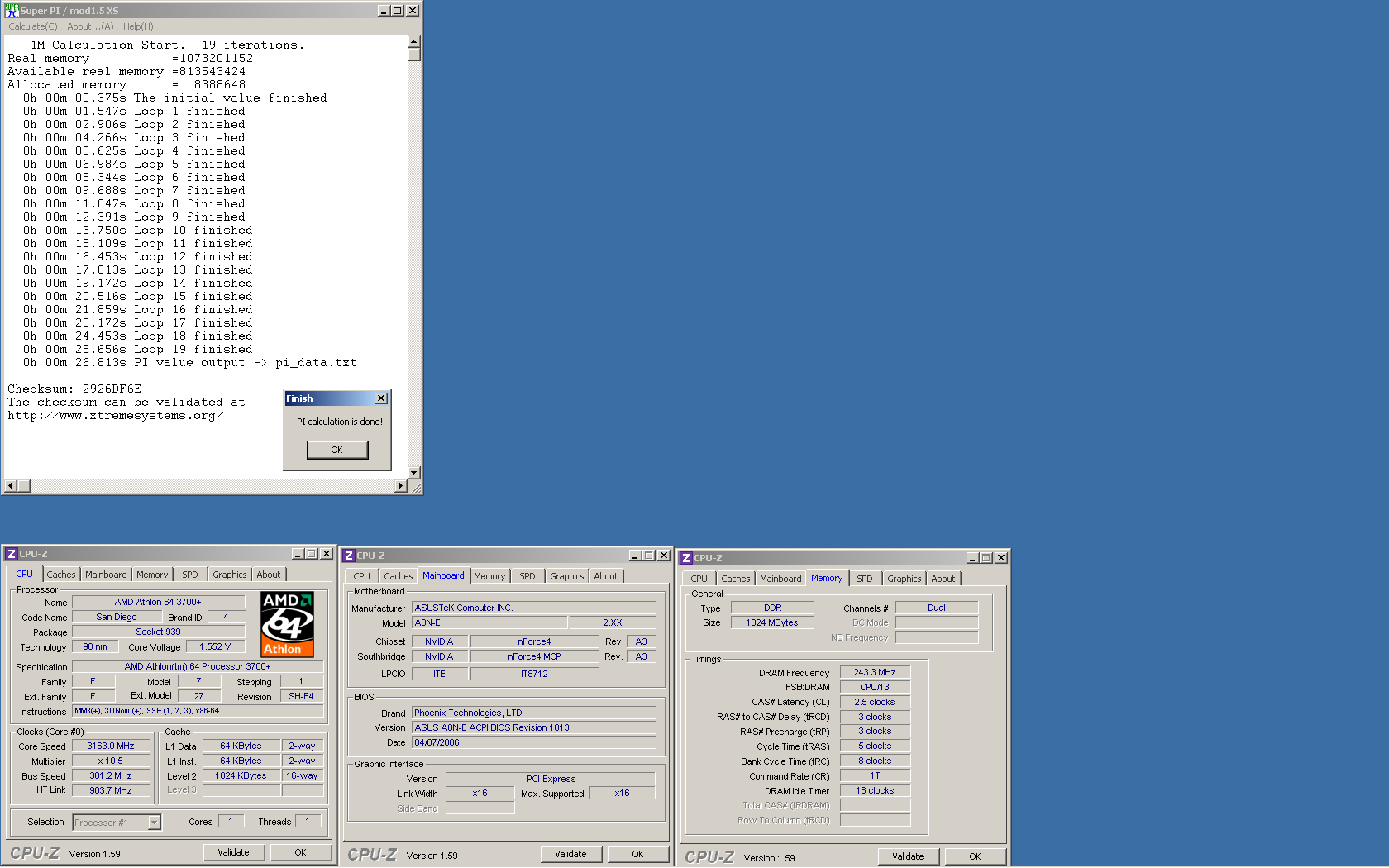Image resolution: width=1389 pixels, height=868 pixels.
Task: Click the motherboard Model field A8N-E
Action: pos(489,622)
